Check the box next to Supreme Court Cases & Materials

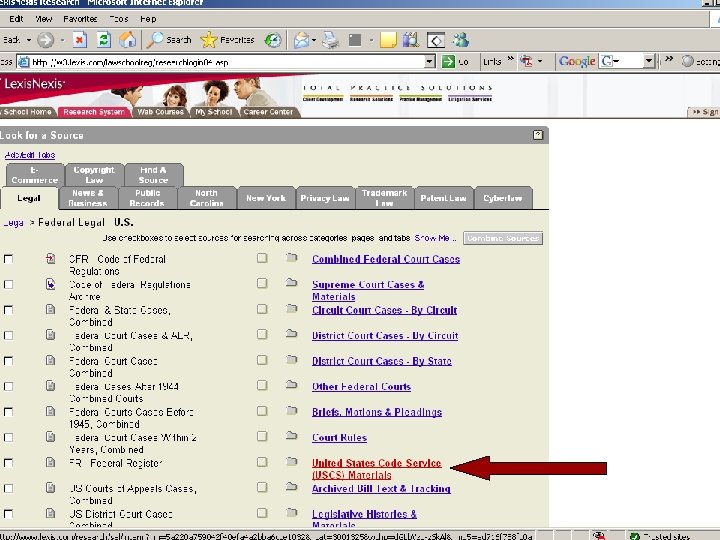click(262, 283)
